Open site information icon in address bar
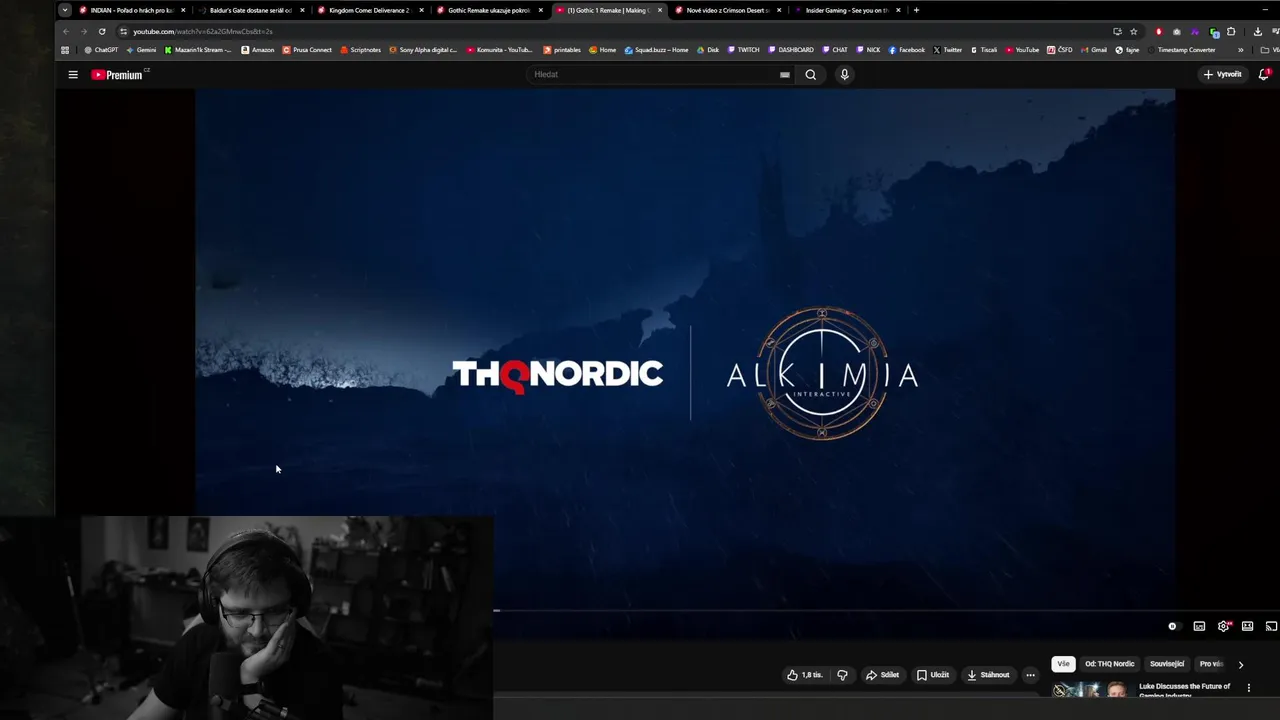1280x720 pixels. click(x=123, y=31)
